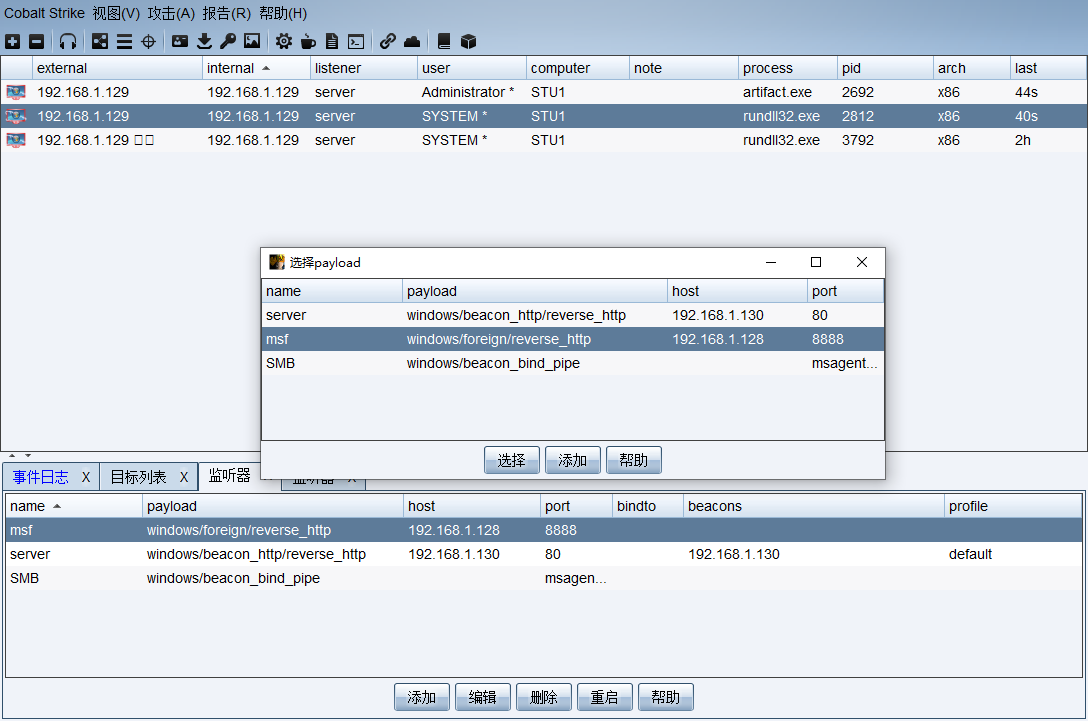Select the msf row in payload dialog
Viewport: 1088px width, 721px height.
pos(573,339)
